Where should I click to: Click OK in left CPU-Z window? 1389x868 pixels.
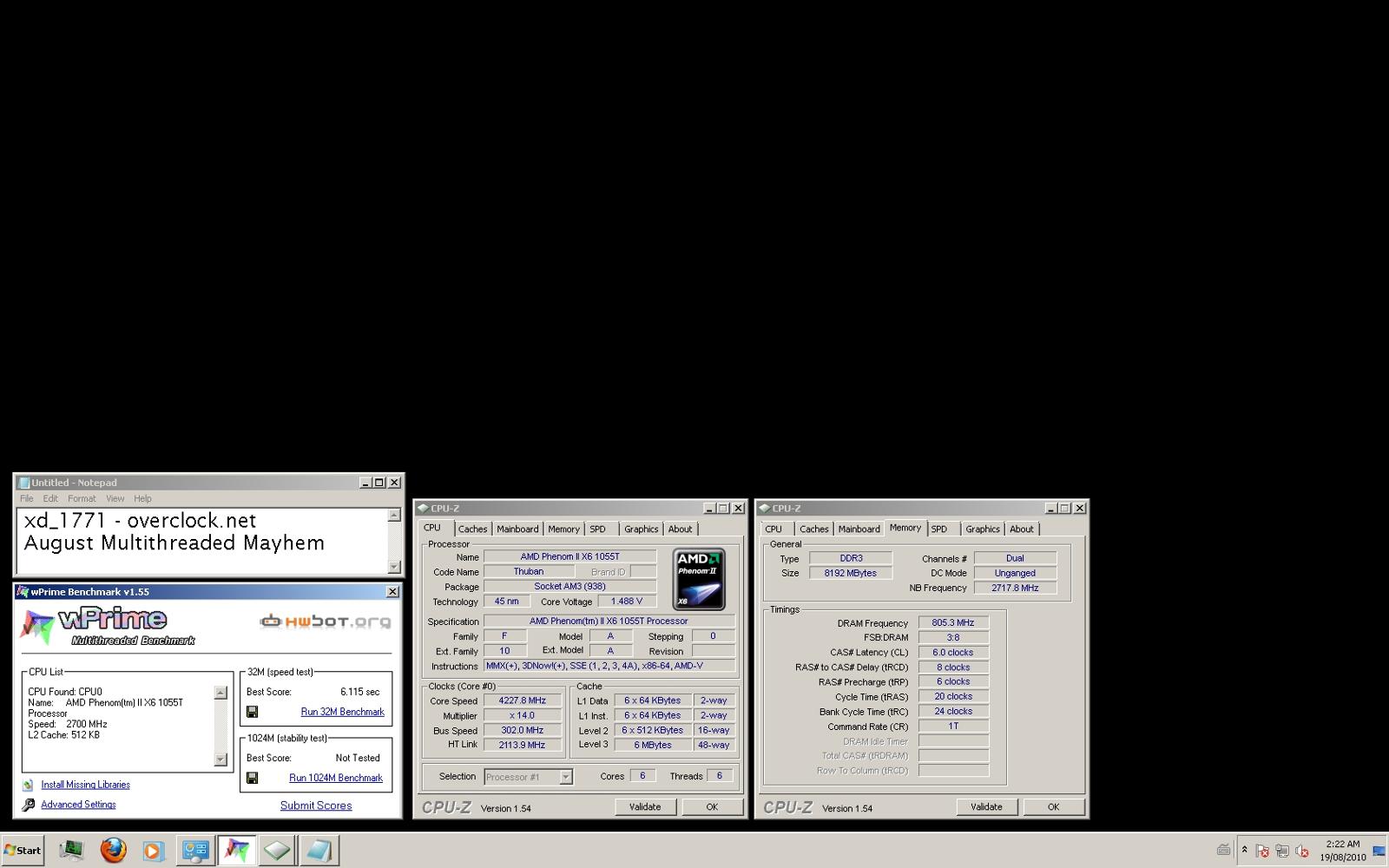click(712, 806)
